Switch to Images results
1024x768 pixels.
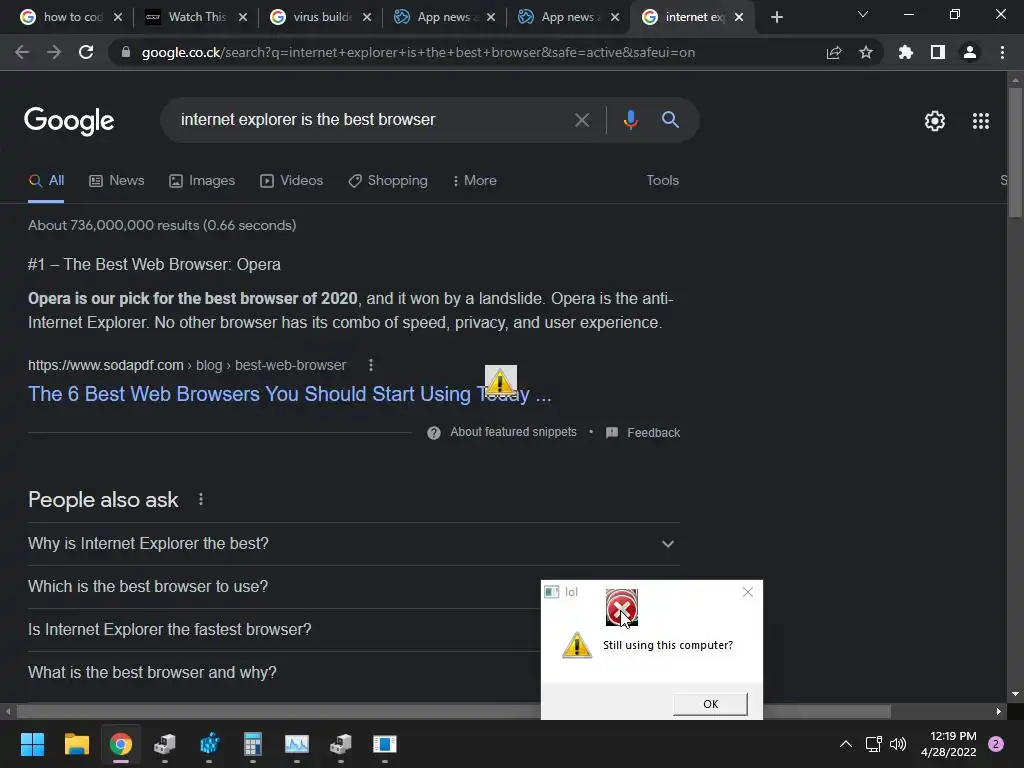202,181
